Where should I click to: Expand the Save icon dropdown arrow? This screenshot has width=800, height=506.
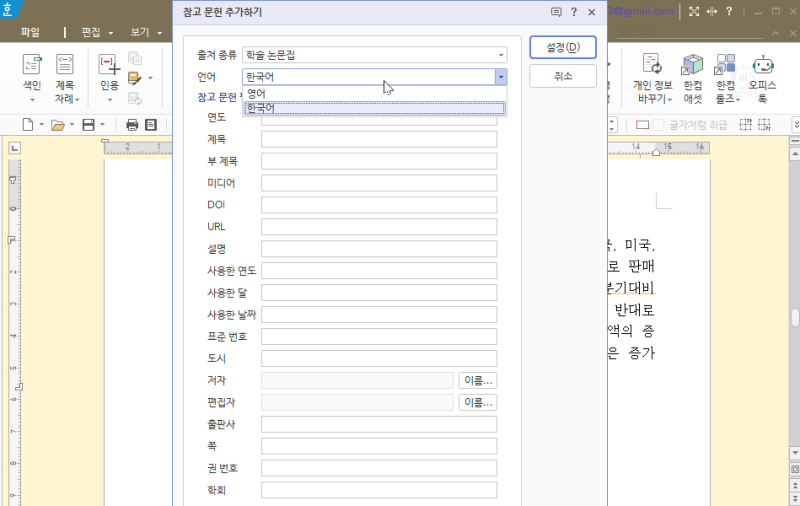(x=103, y=124)
